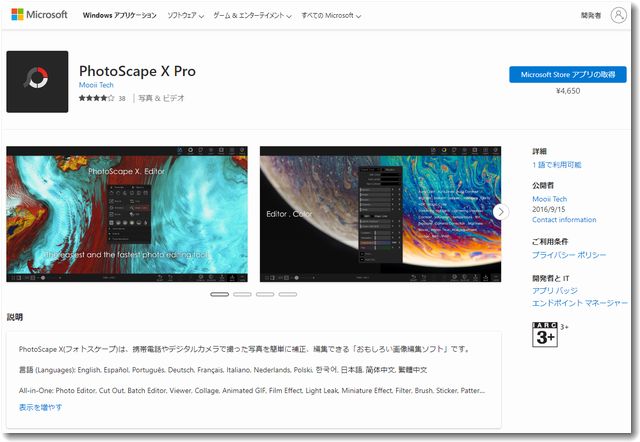Select the fourth carousel page indicator
This screenshot has width=640, height=442.
(288, 294)
